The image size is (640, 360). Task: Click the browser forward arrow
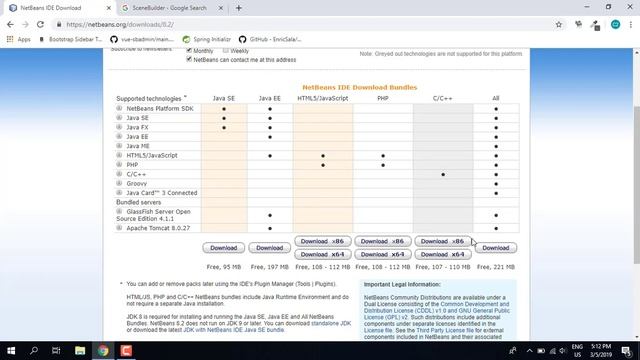click(25, 24)
